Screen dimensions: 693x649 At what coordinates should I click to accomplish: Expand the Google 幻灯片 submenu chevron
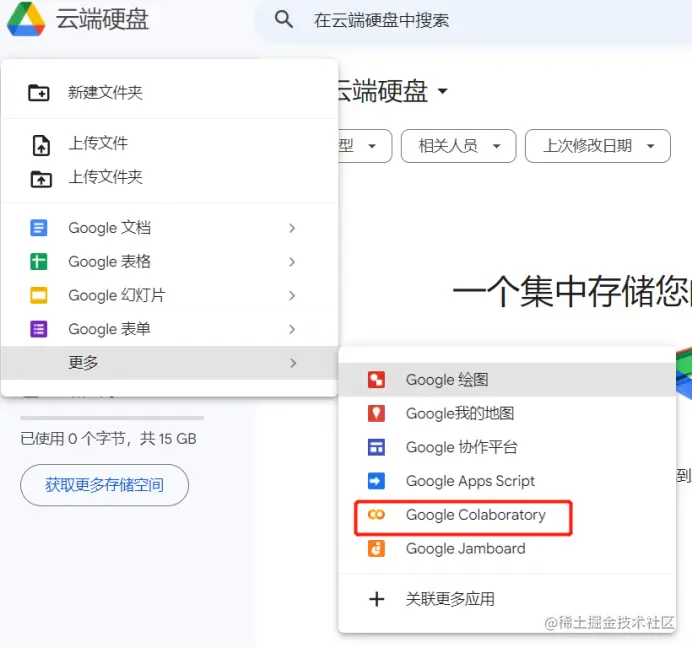tap(292, 295)
